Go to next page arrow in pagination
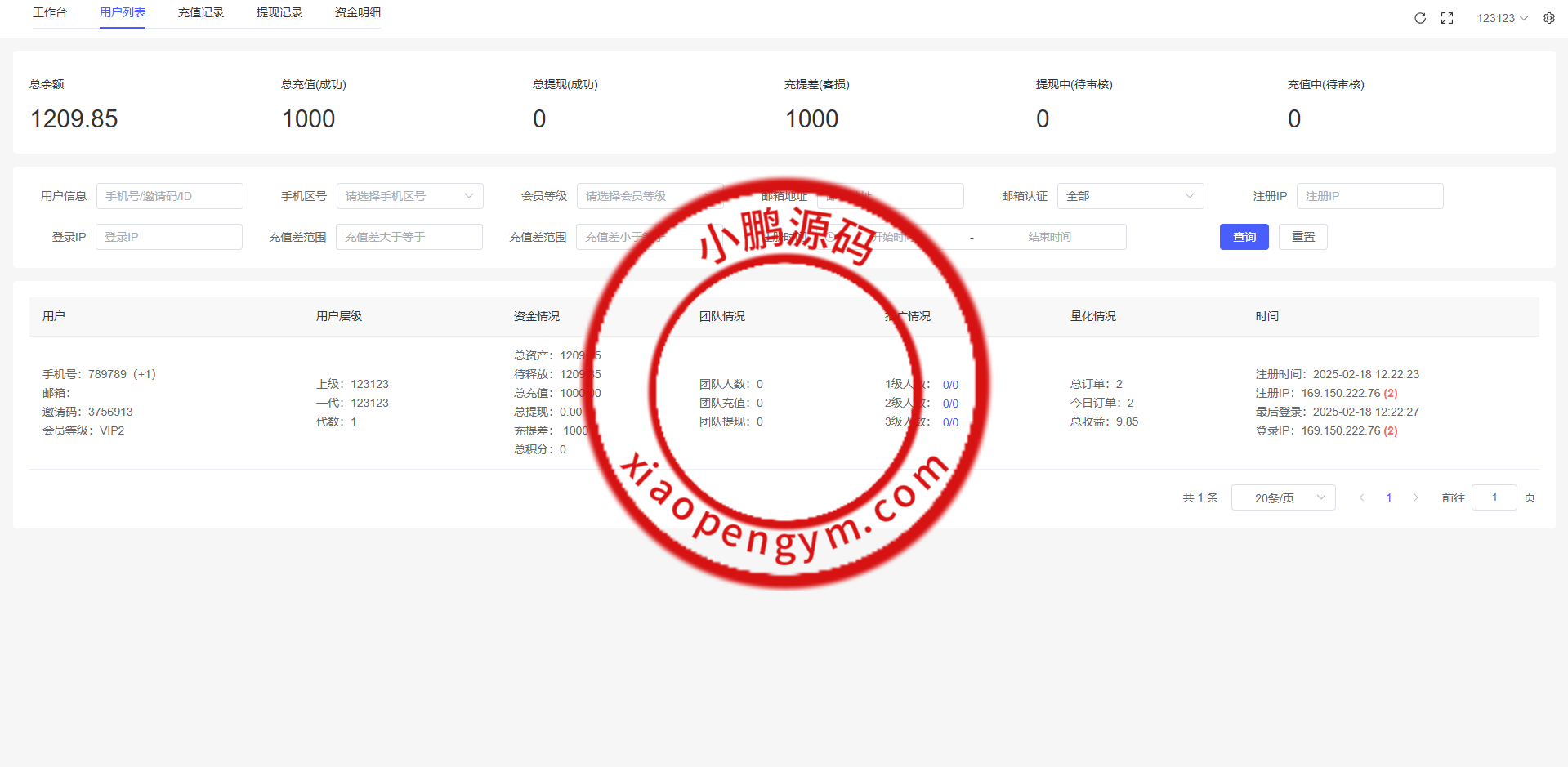Image resolution: width=1568 pixels, height=767 pixels. (x=1416, y=497)
